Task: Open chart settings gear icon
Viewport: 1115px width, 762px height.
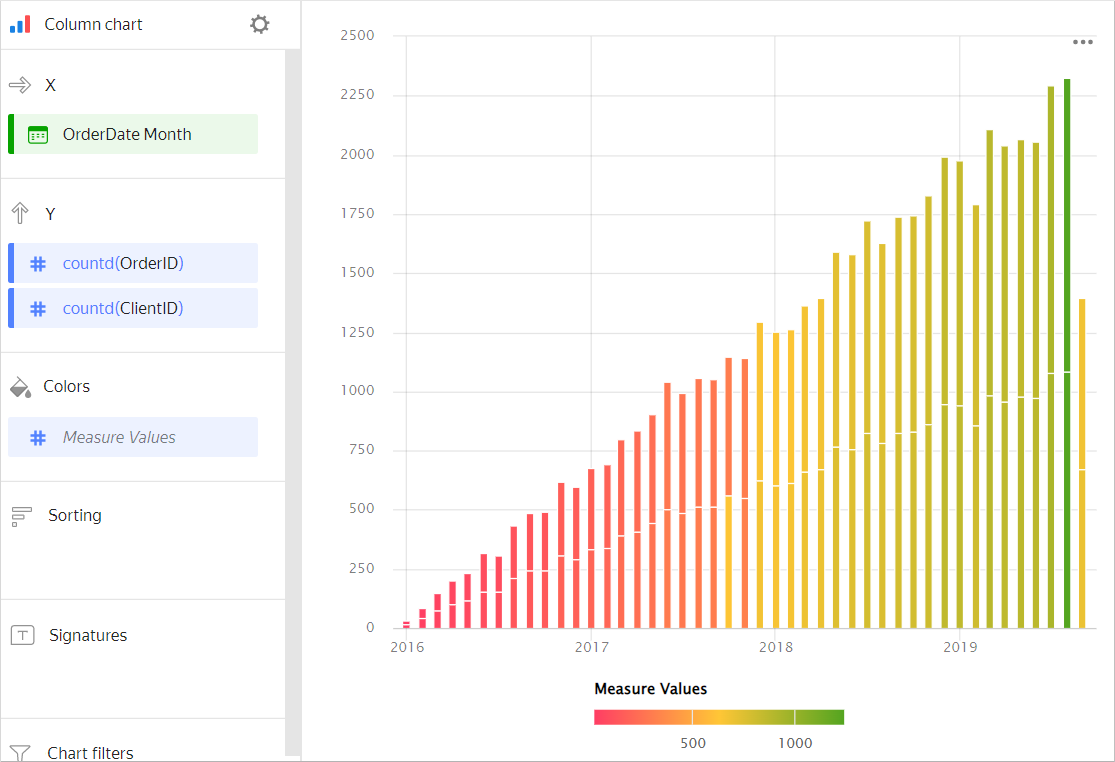Action: [x=260, y=24]
